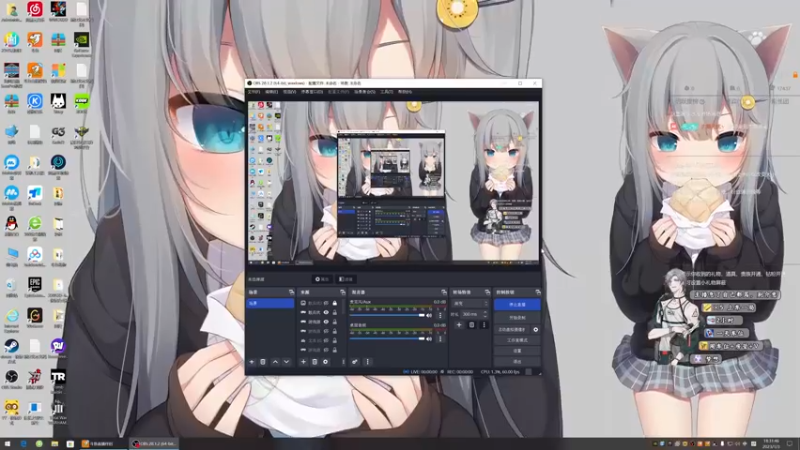The image size is (800, 450).
Task: Remove the selected source with the trash icon
Action: 314,362
